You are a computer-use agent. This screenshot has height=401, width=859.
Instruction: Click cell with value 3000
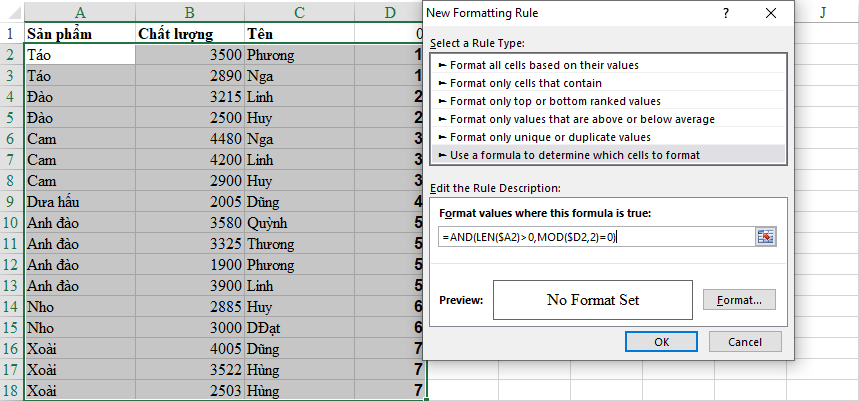pyautogui.click(x=190, y=328)
